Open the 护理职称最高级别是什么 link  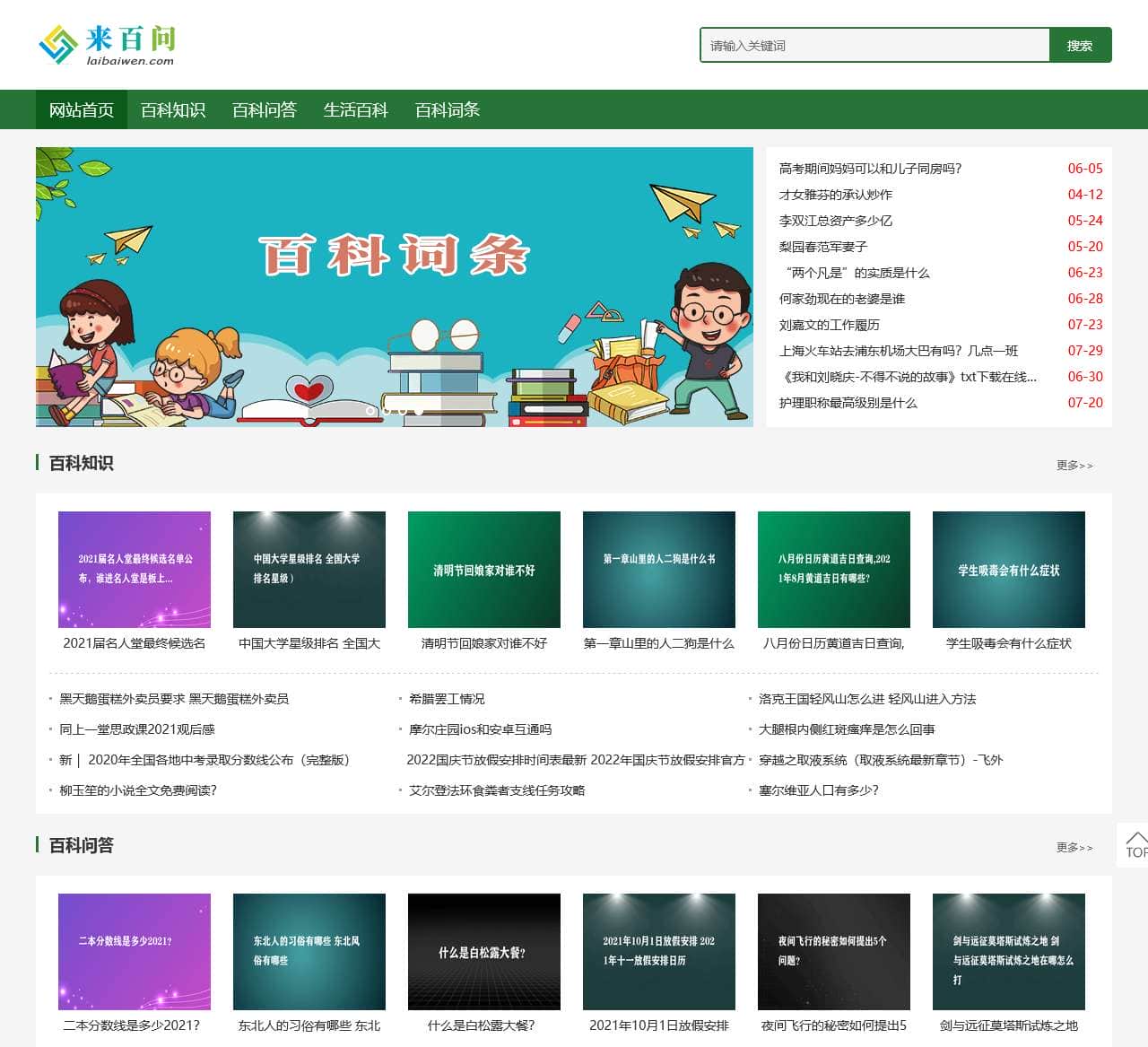(x=848, y=403)
